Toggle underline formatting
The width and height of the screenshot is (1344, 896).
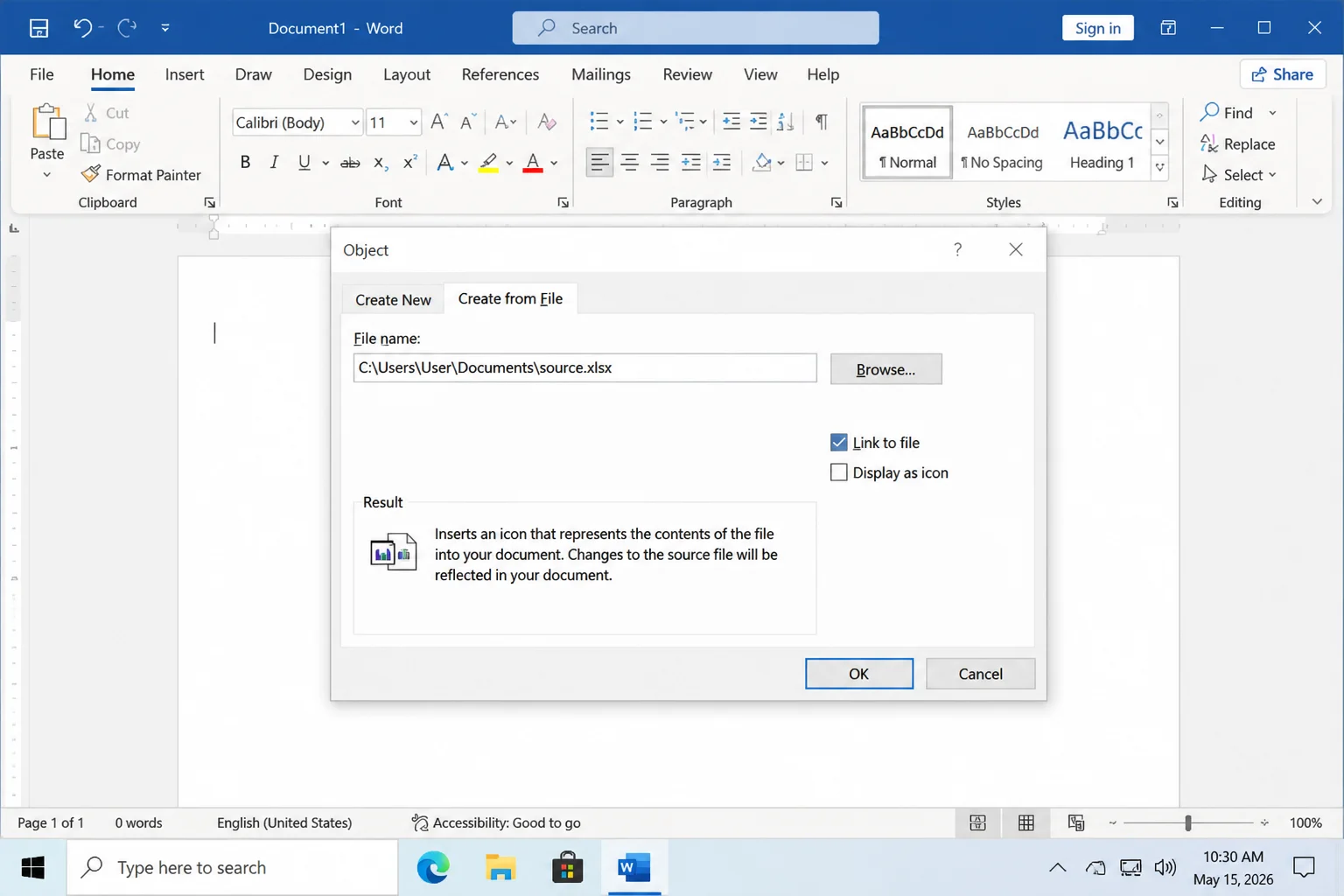tap(304, 162)
